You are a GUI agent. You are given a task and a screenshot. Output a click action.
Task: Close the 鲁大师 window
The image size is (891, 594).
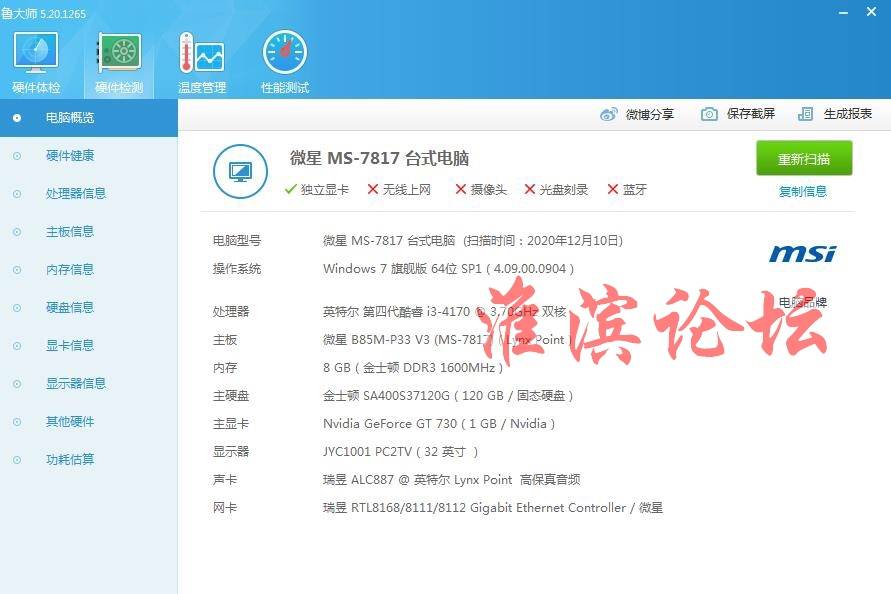coord(871,11)
